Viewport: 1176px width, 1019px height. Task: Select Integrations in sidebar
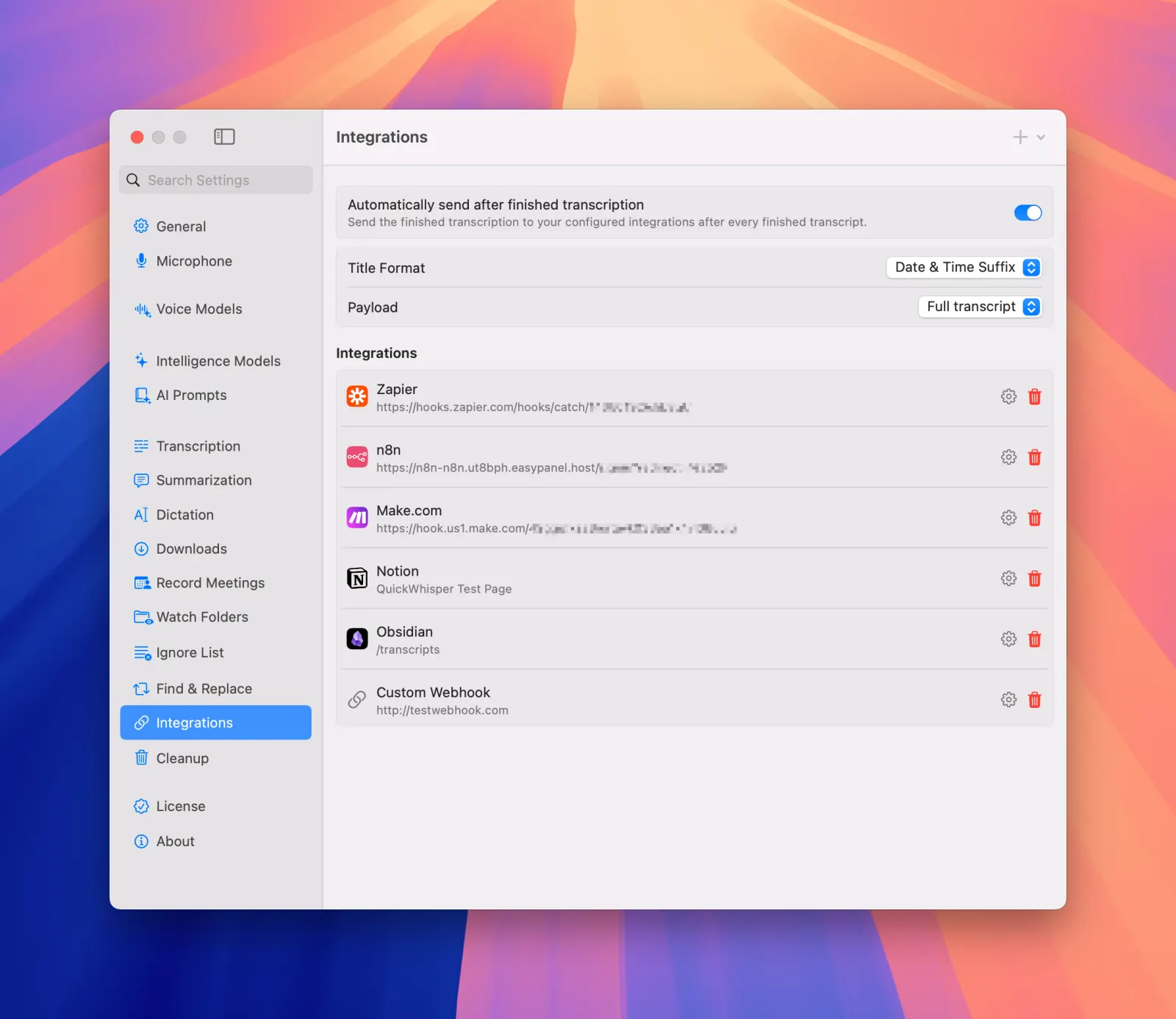216,723
